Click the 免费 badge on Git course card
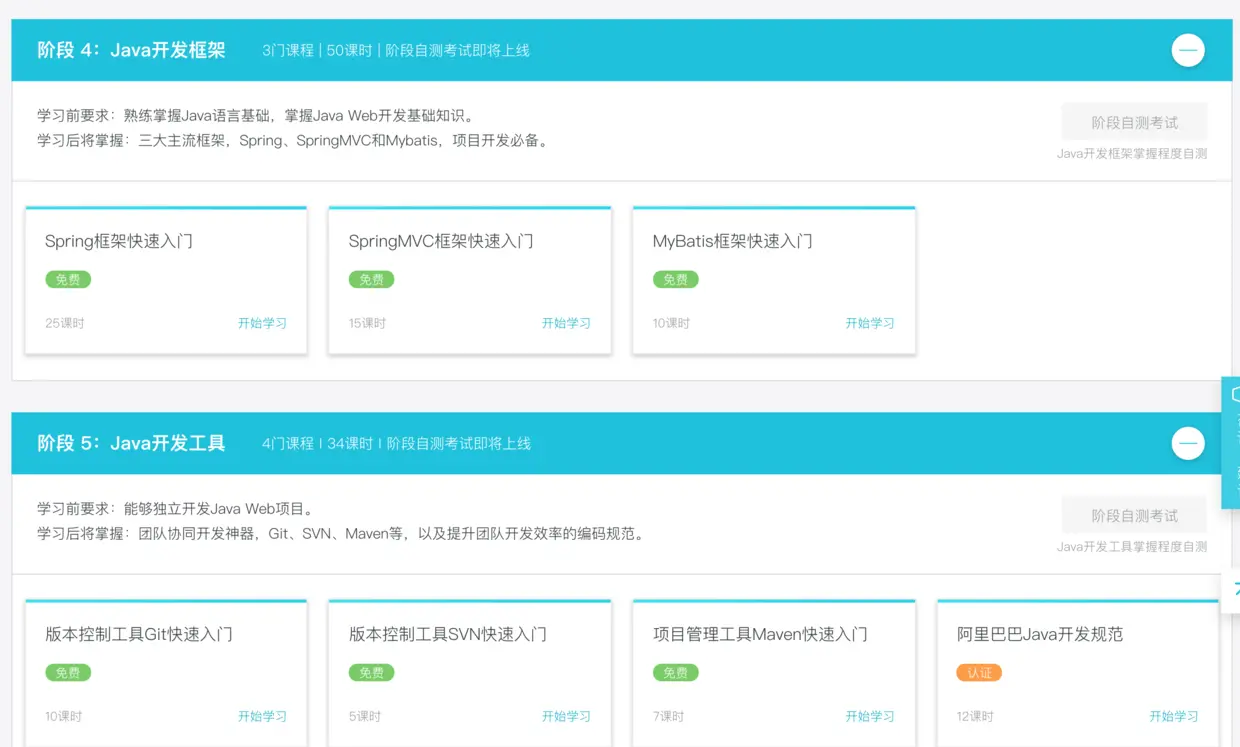 coord(68,672)
